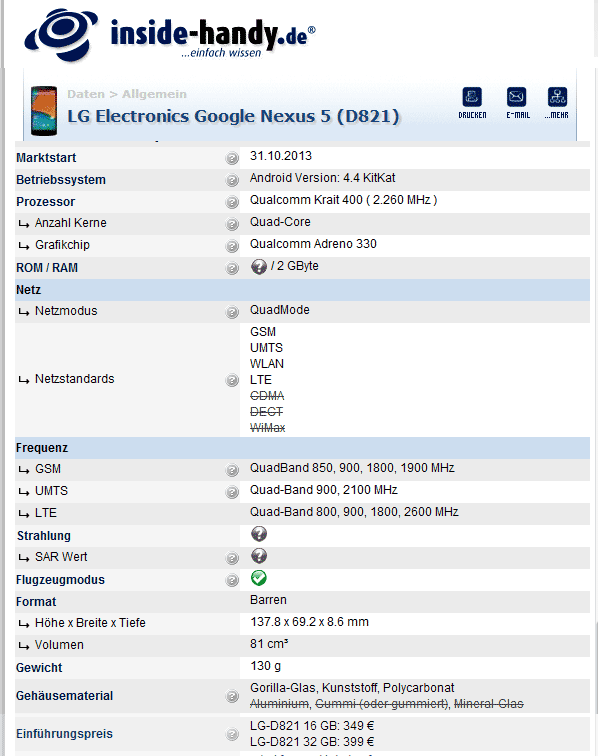This screenshot has width=598, height=756.
Task: Click the inside-handy.de logo
Action: click(x=170, y=35)
